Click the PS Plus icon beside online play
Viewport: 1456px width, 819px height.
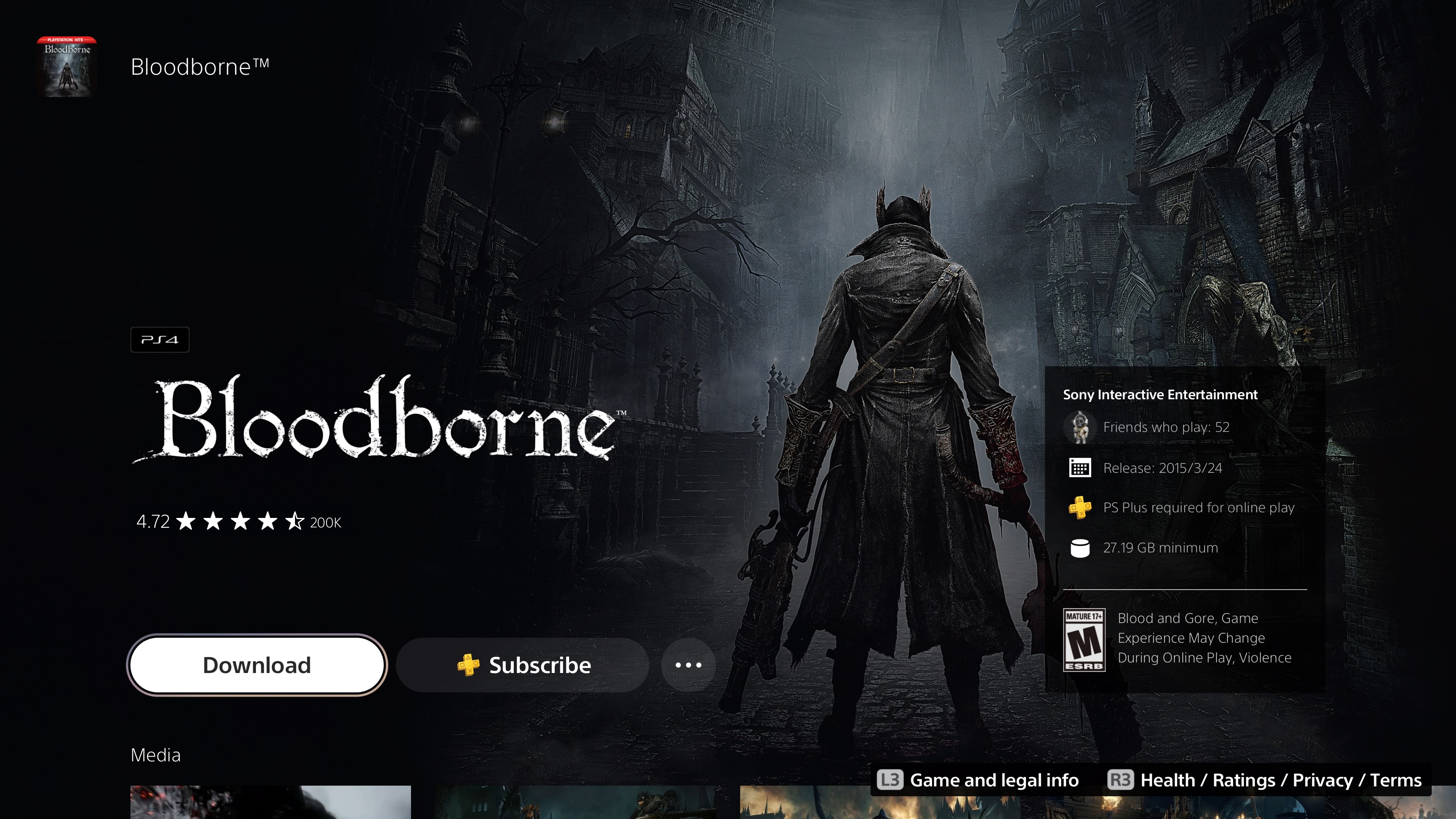pos(1079,508)
